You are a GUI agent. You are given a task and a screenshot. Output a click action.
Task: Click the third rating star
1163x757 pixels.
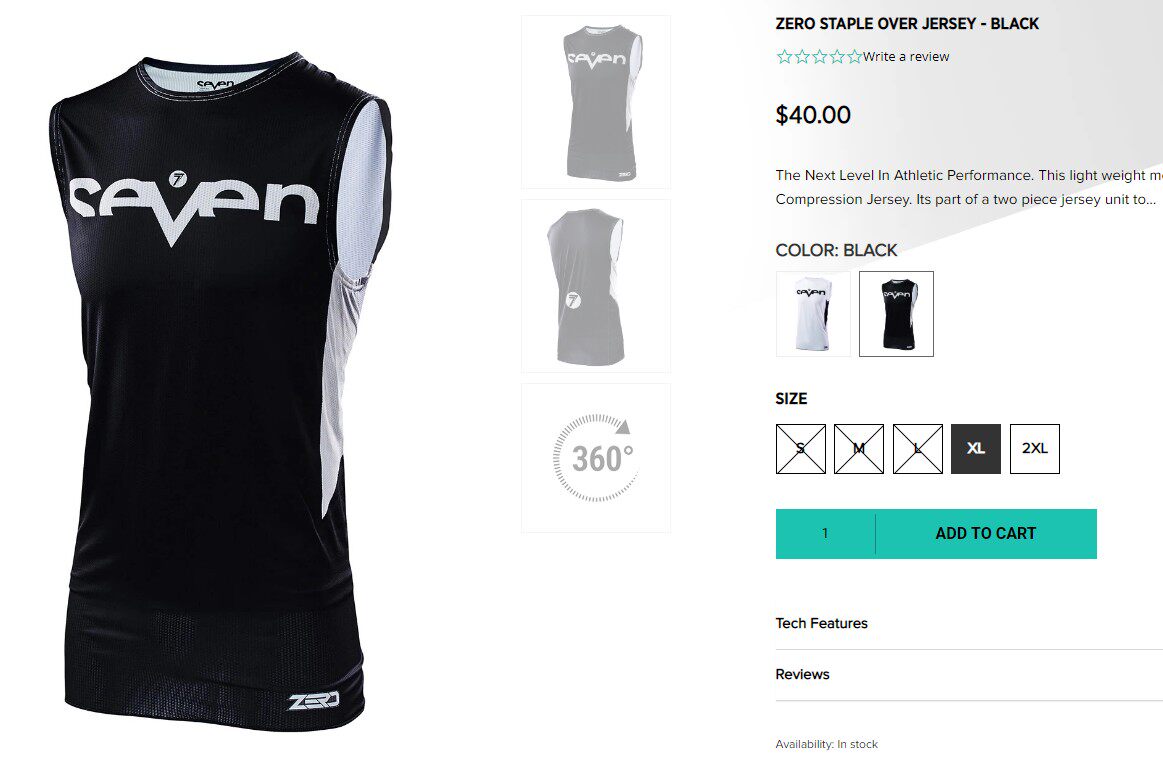tap(820, 56)
